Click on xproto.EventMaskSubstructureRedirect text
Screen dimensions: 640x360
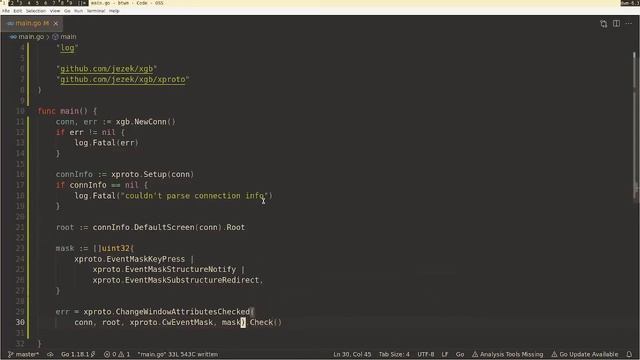(x=176, y=280)
